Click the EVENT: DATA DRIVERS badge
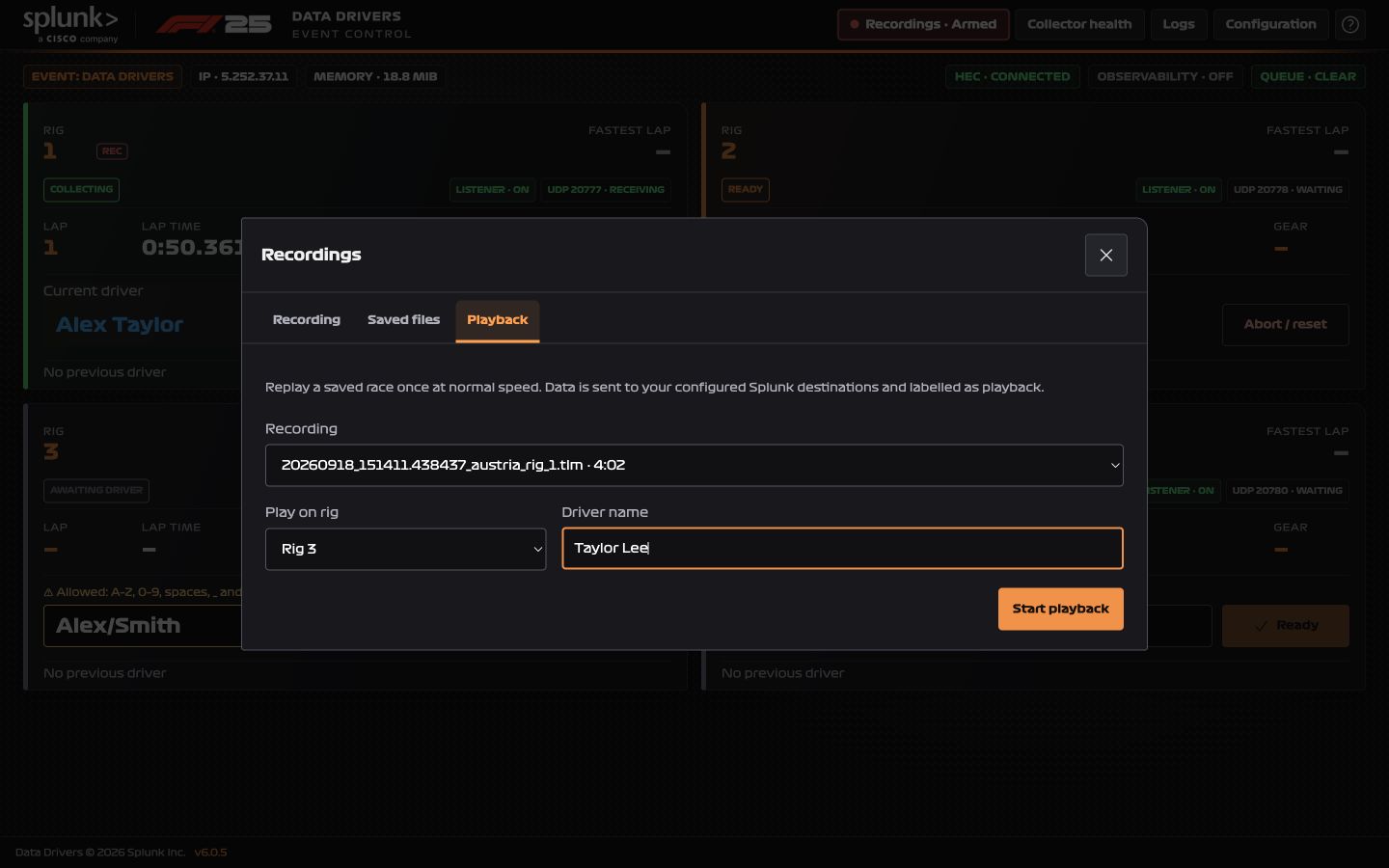This screenshot has width=1389, height=868. (x=102, y=77)
